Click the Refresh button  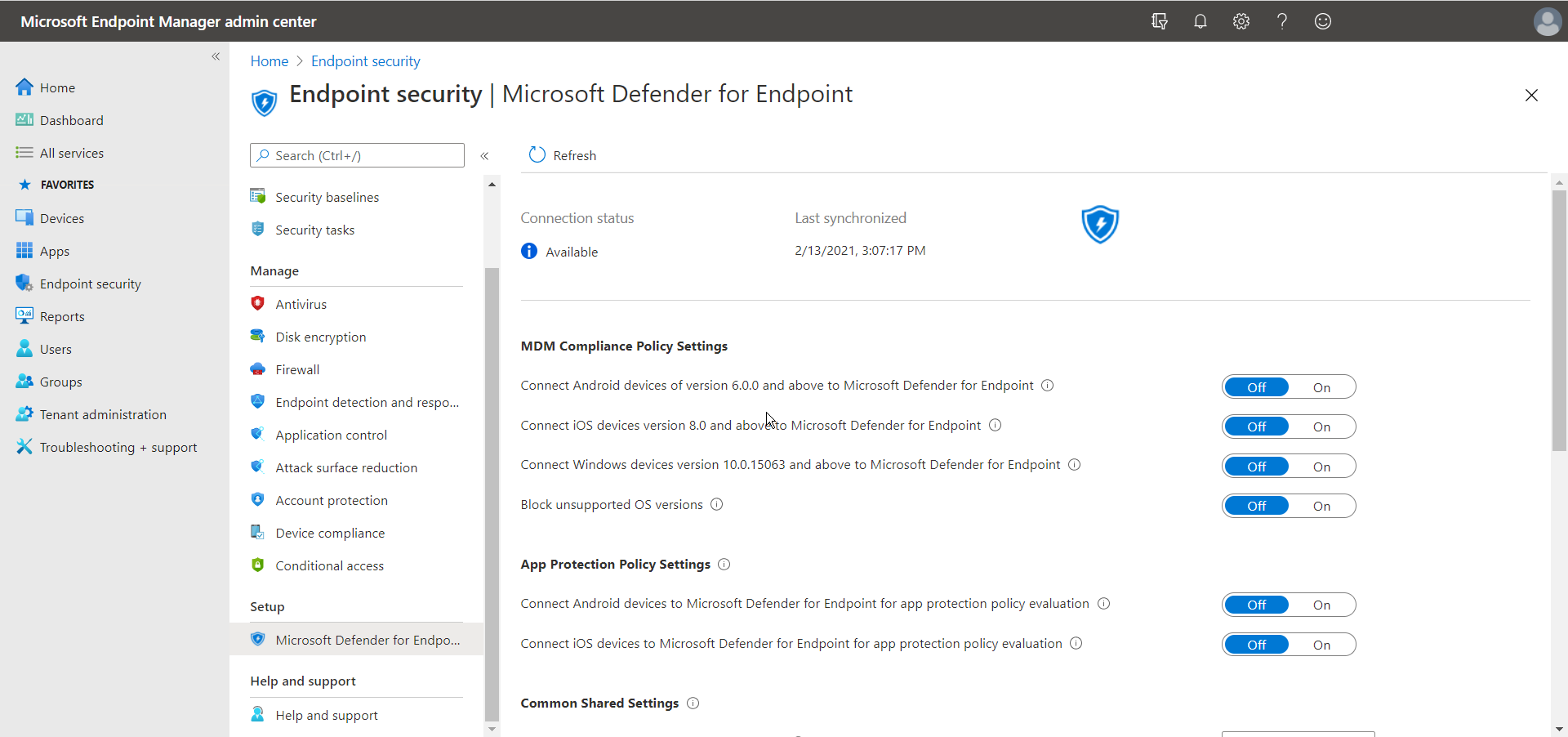click(x=562, y=155)
